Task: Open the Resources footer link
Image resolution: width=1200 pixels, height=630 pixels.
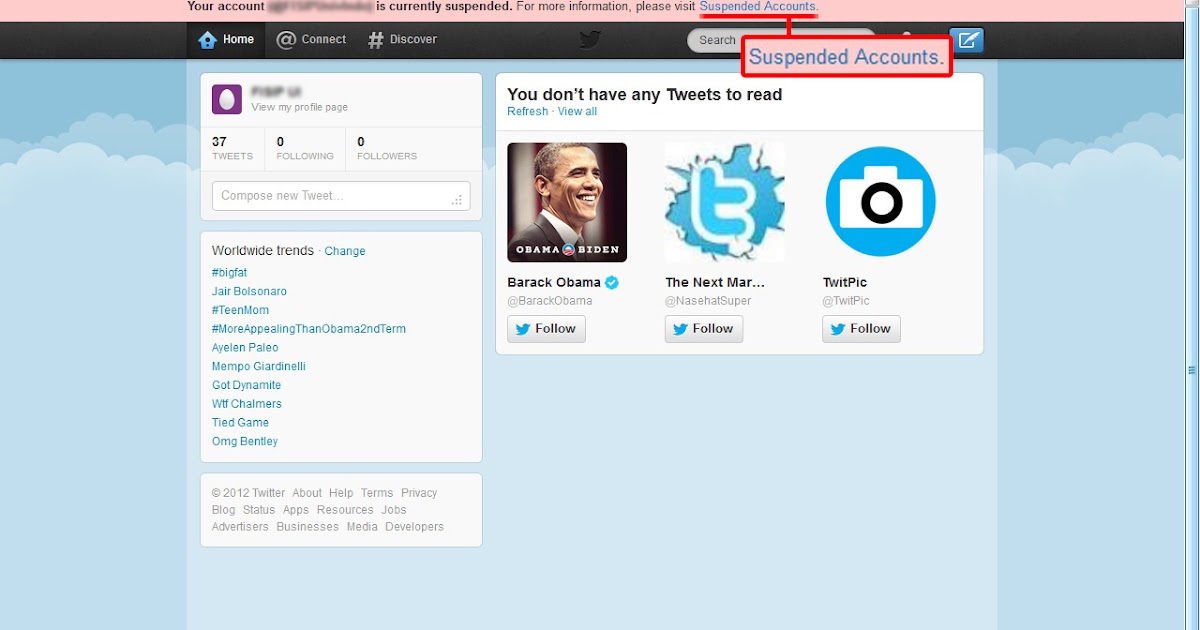Action: click(x=345, y=510)
